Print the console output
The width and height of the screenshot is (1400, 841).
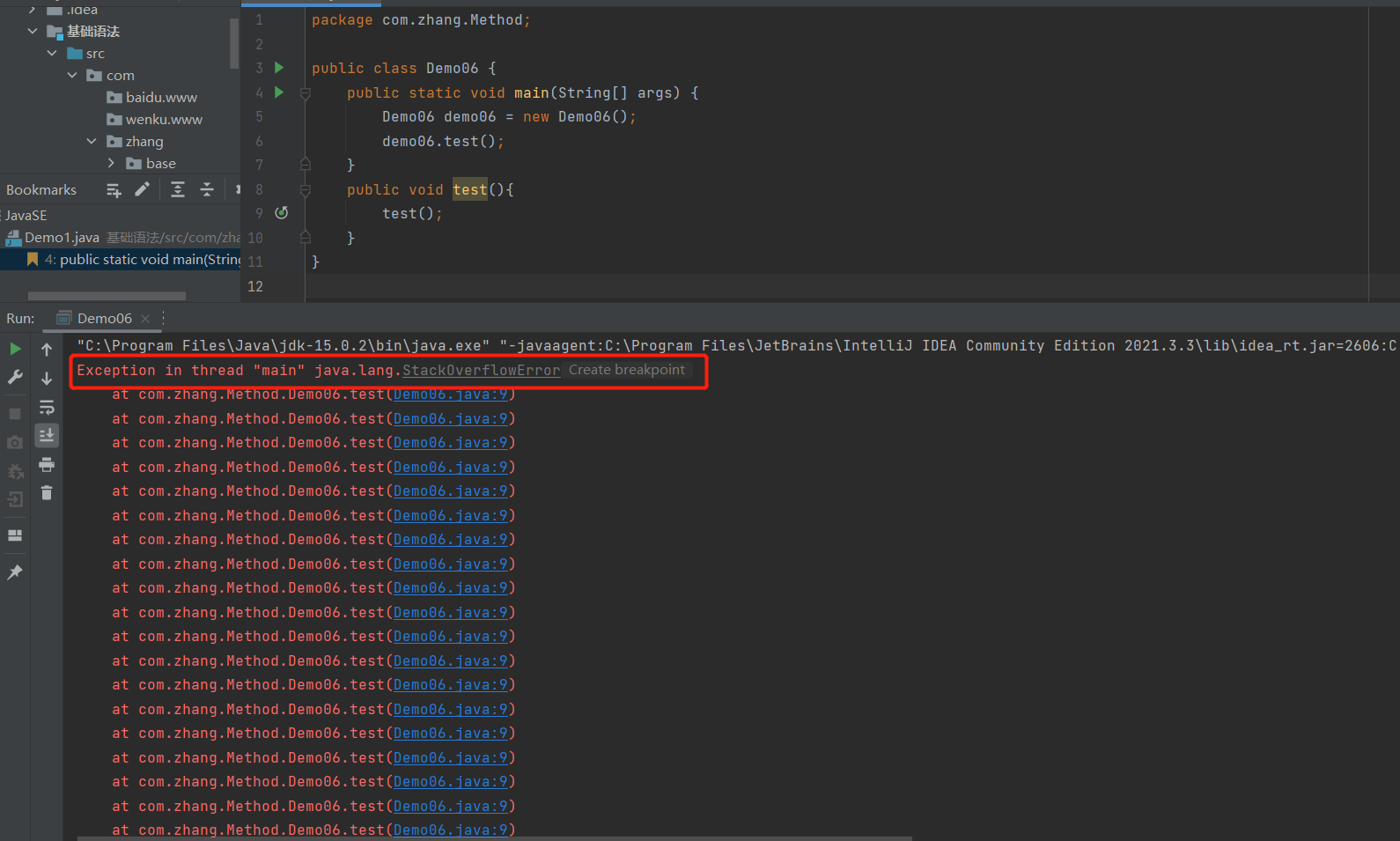click(47, 464)
